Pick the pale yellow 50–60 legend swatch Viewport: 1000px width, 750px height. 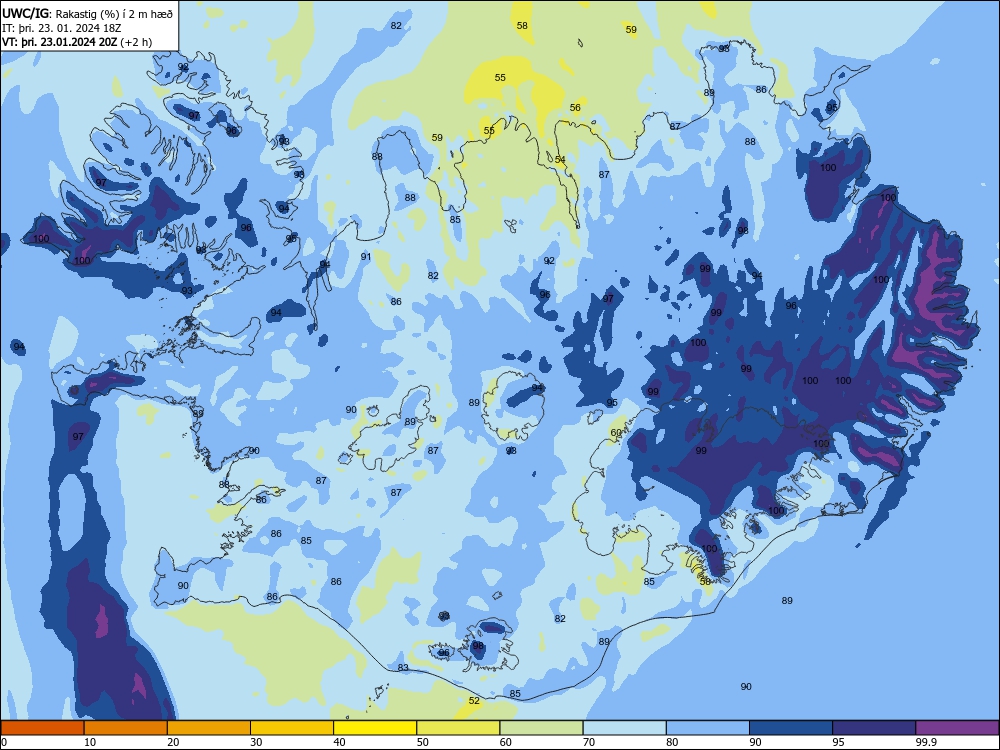coord(458,728)
